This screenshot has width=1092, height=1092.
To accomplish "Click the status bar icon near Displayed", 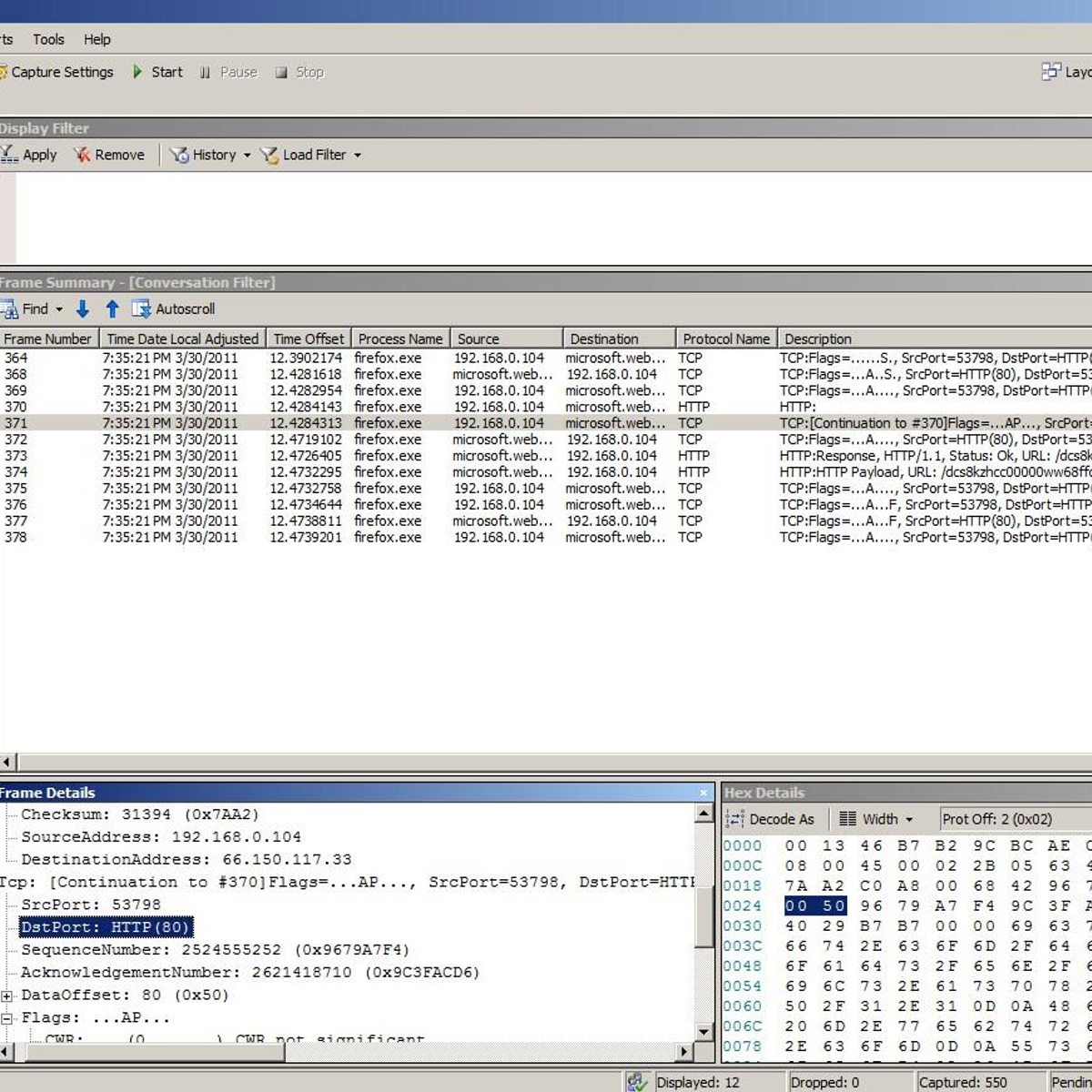I will [x=639, y=1082].
